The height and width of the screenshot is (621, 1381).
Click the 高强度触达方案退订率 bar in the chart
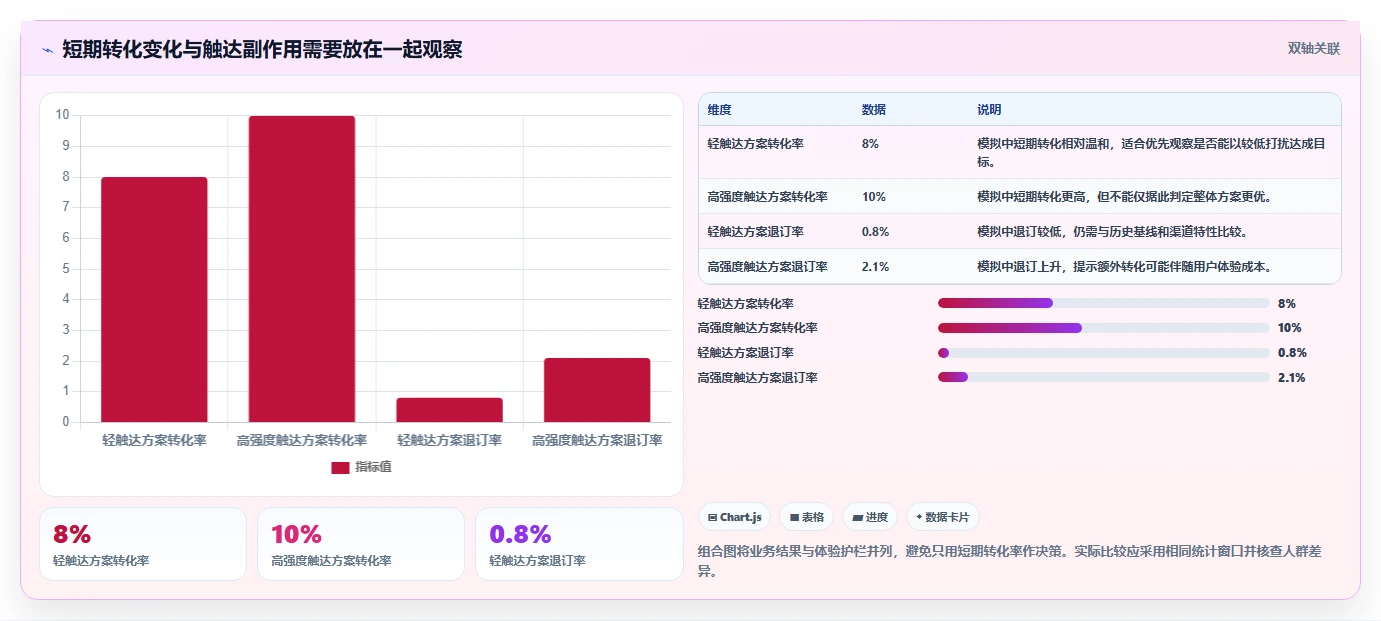point(597,390)
